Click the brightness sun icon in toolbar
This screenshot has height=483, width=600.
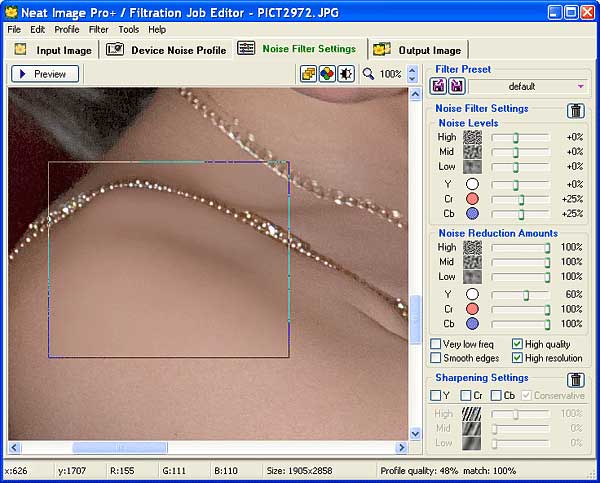point(346,74)
